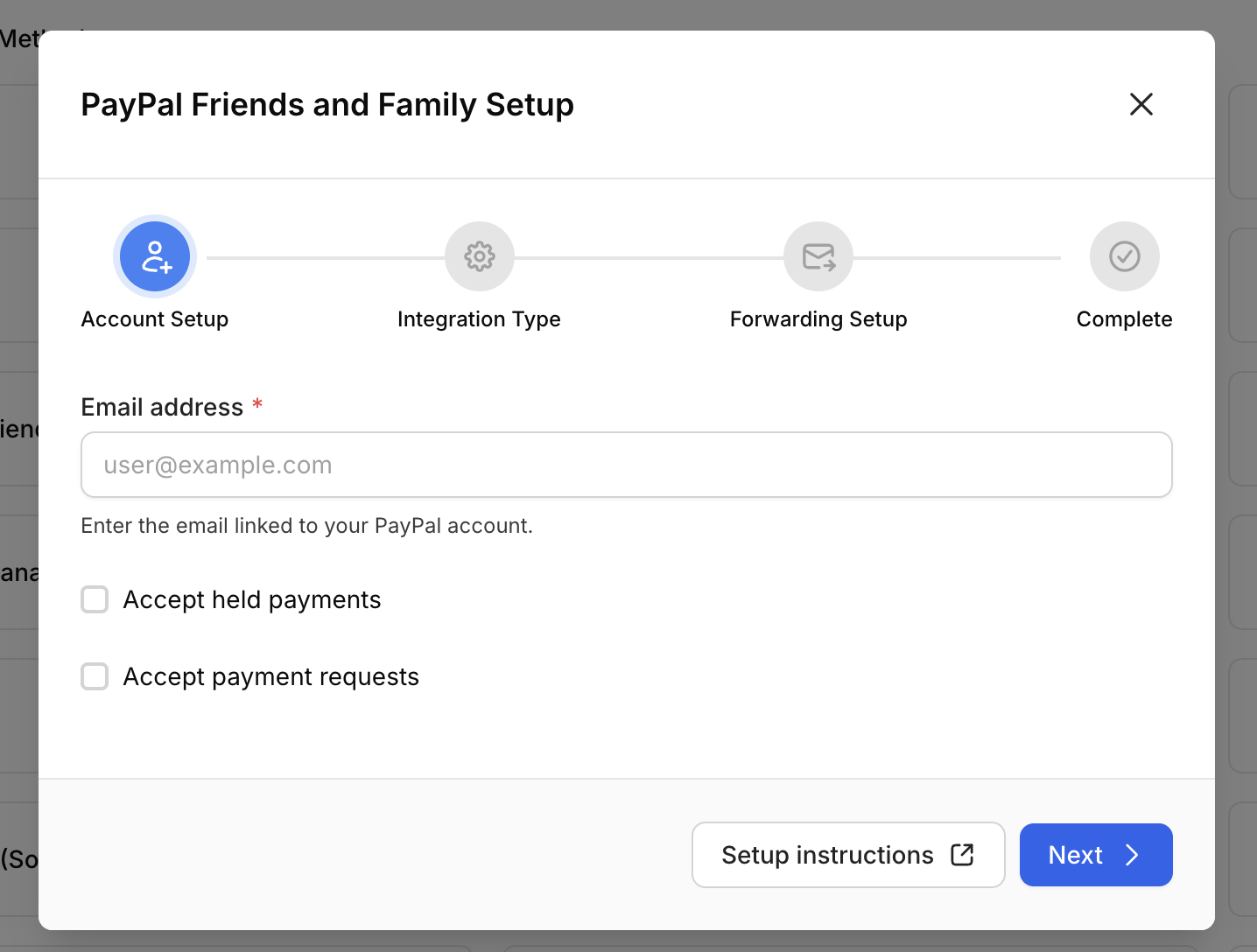Click the PayPal Friends and Family Setup title
Viewport: 1257px width, 952px height.
[x=327, y=104]
